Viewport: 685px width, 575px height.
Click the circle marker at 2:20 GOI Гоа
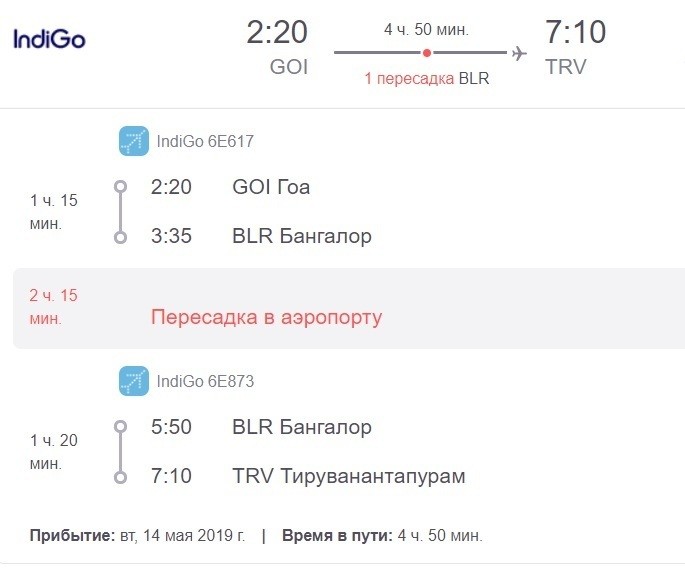tap(121, 187)
